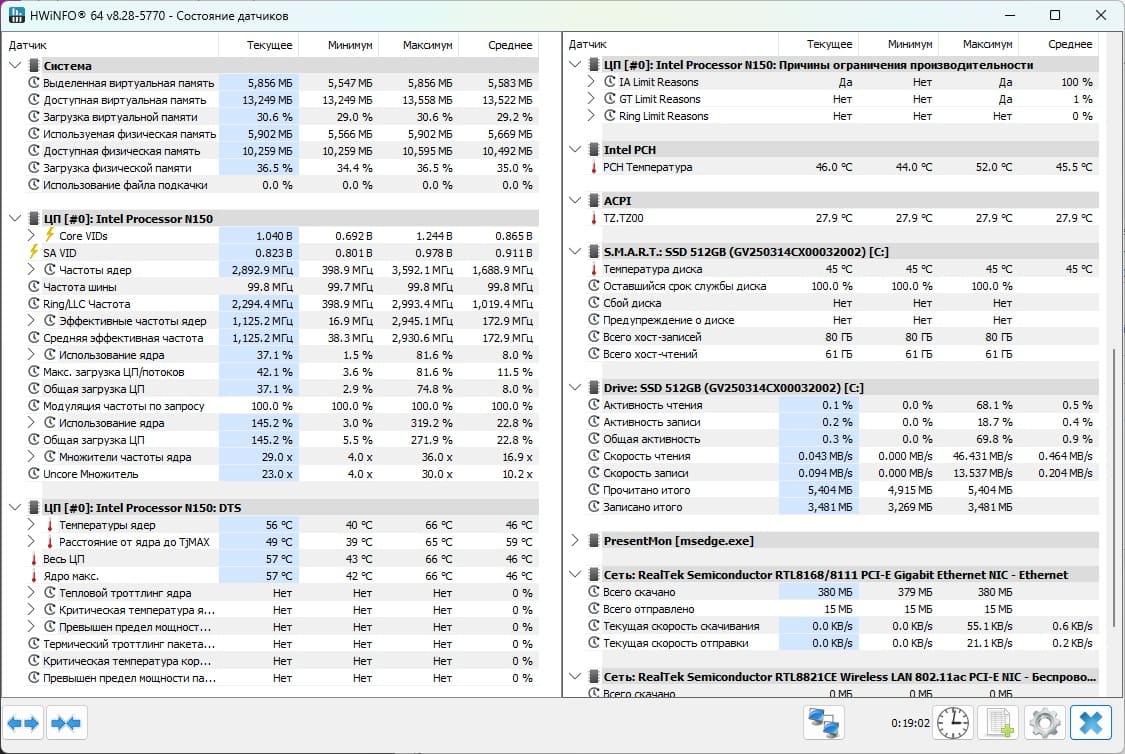
Task: Click the expand-layout arrows button in the bottom toolbar
Action: pos(23,723)
